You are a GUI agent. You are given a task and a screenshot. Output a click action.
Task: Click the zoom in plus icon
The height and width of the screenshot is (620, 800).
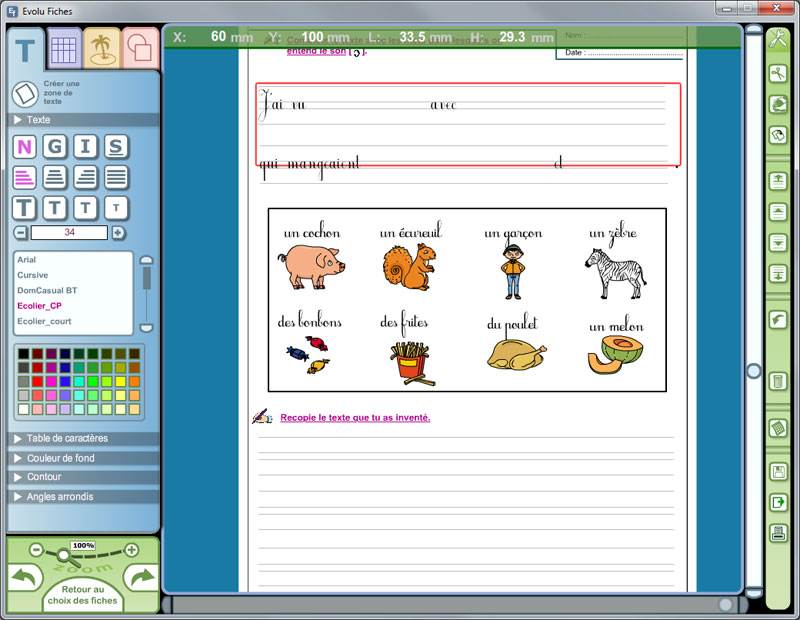[131, 550]
